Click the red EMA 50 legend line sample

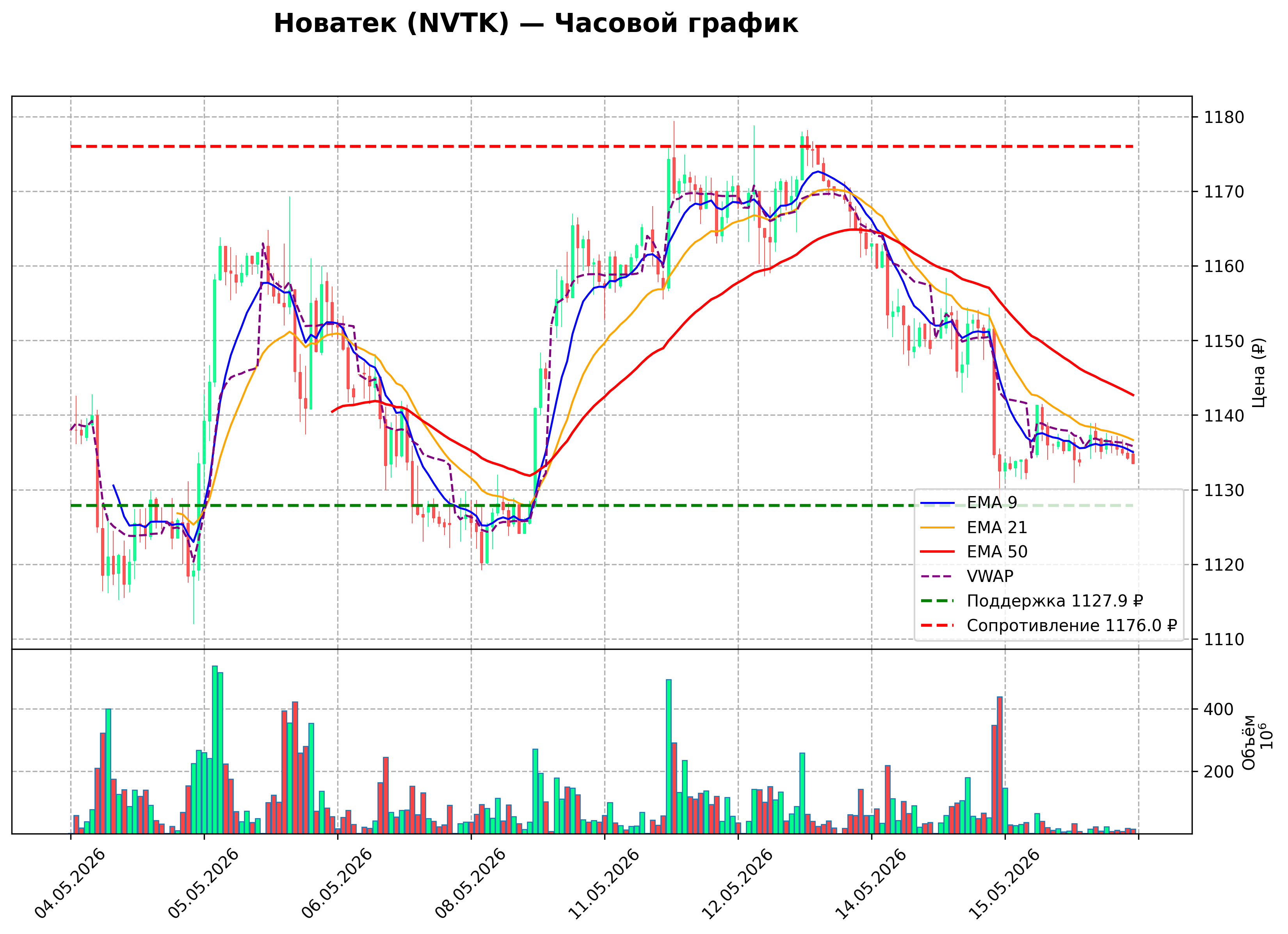click(937, 552)
